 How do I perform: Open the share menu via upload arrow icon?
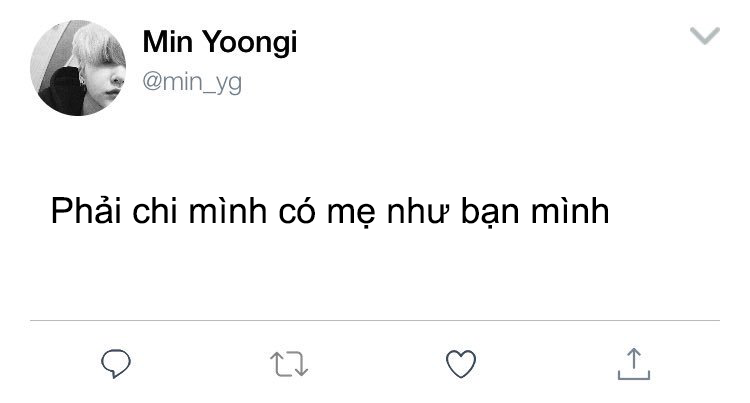coord(631,364)
